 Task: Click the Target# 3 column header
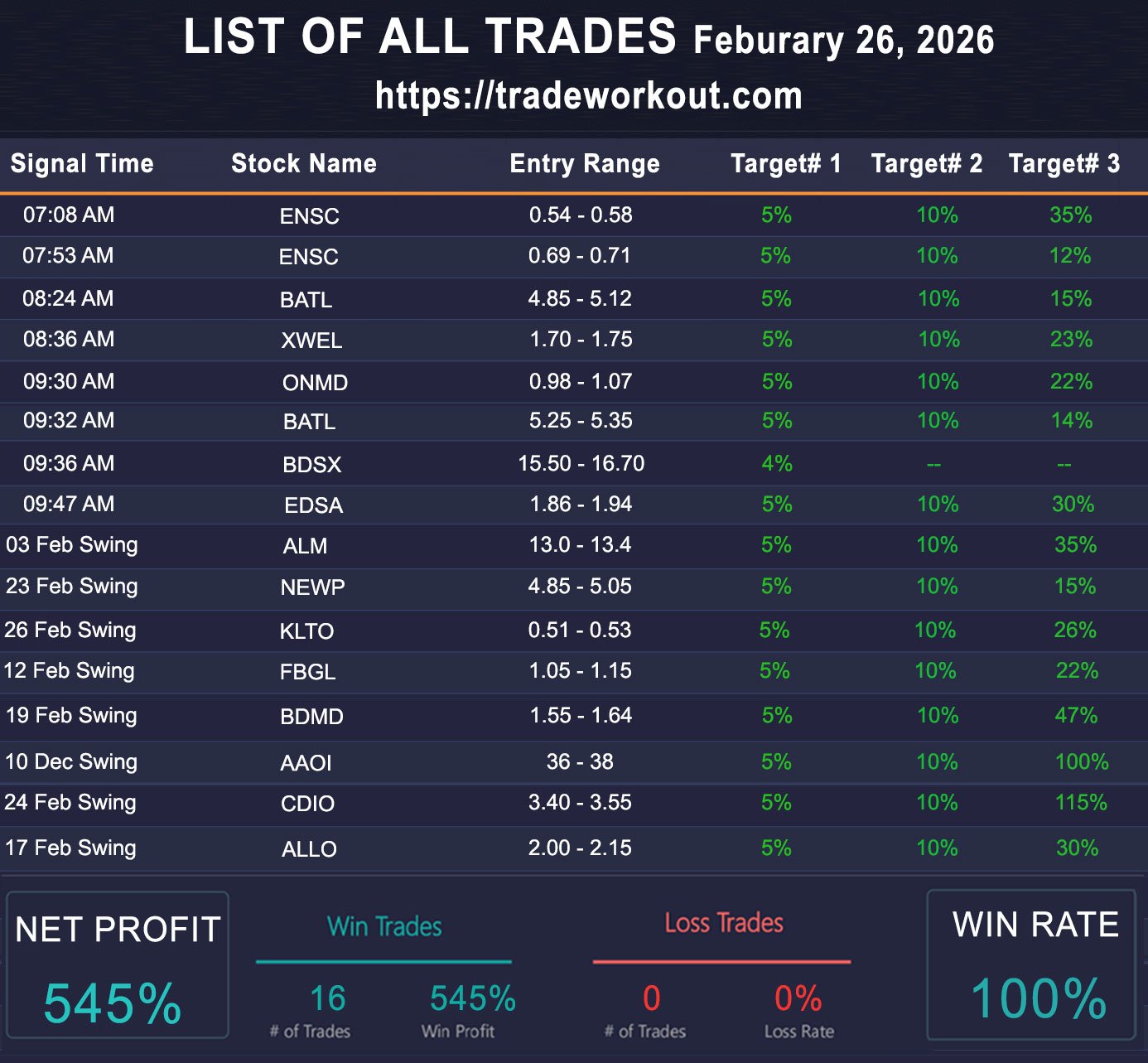point(1064,164)
